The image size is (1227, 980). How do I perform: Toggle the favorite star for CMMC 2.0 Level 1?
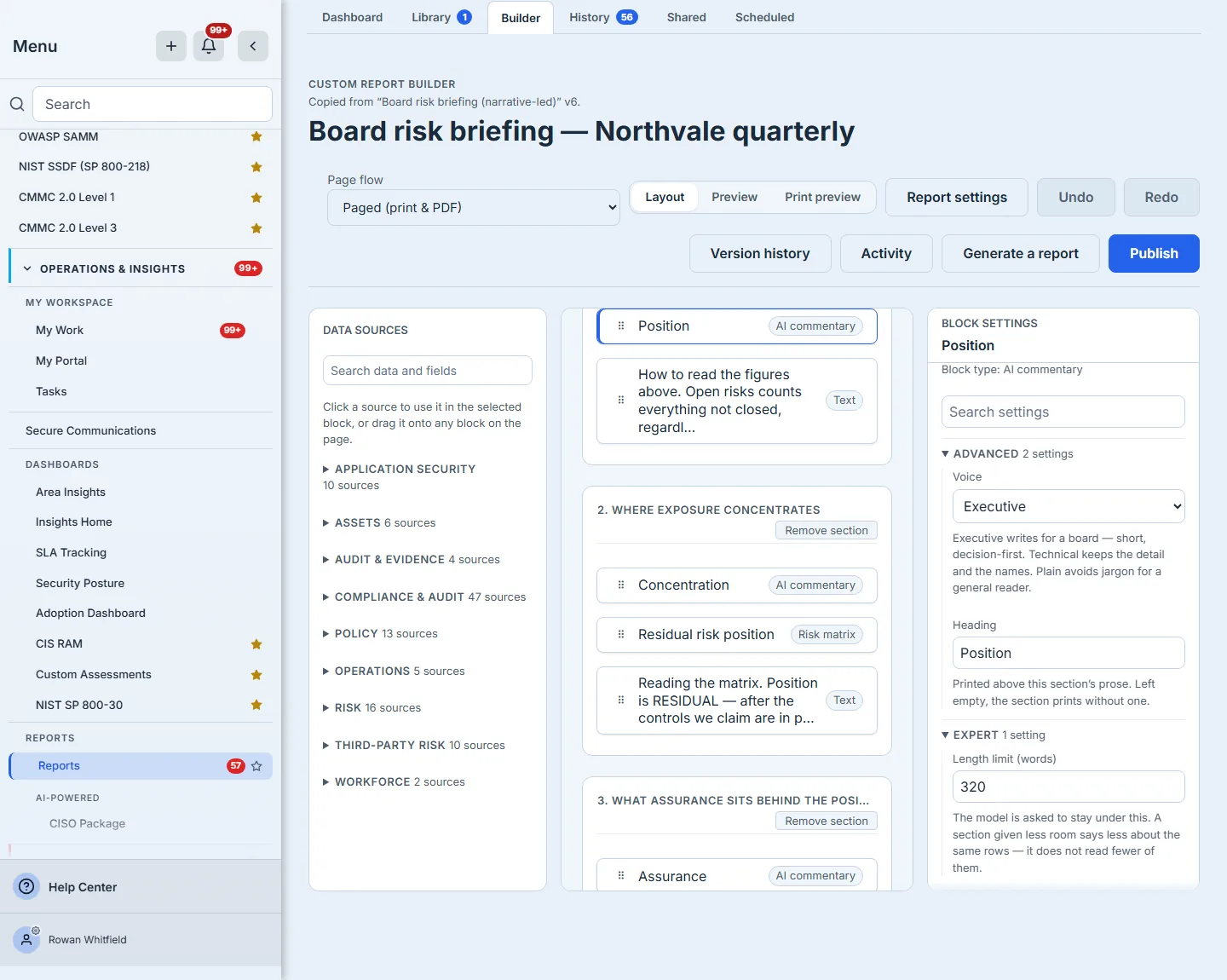[256, 198]
